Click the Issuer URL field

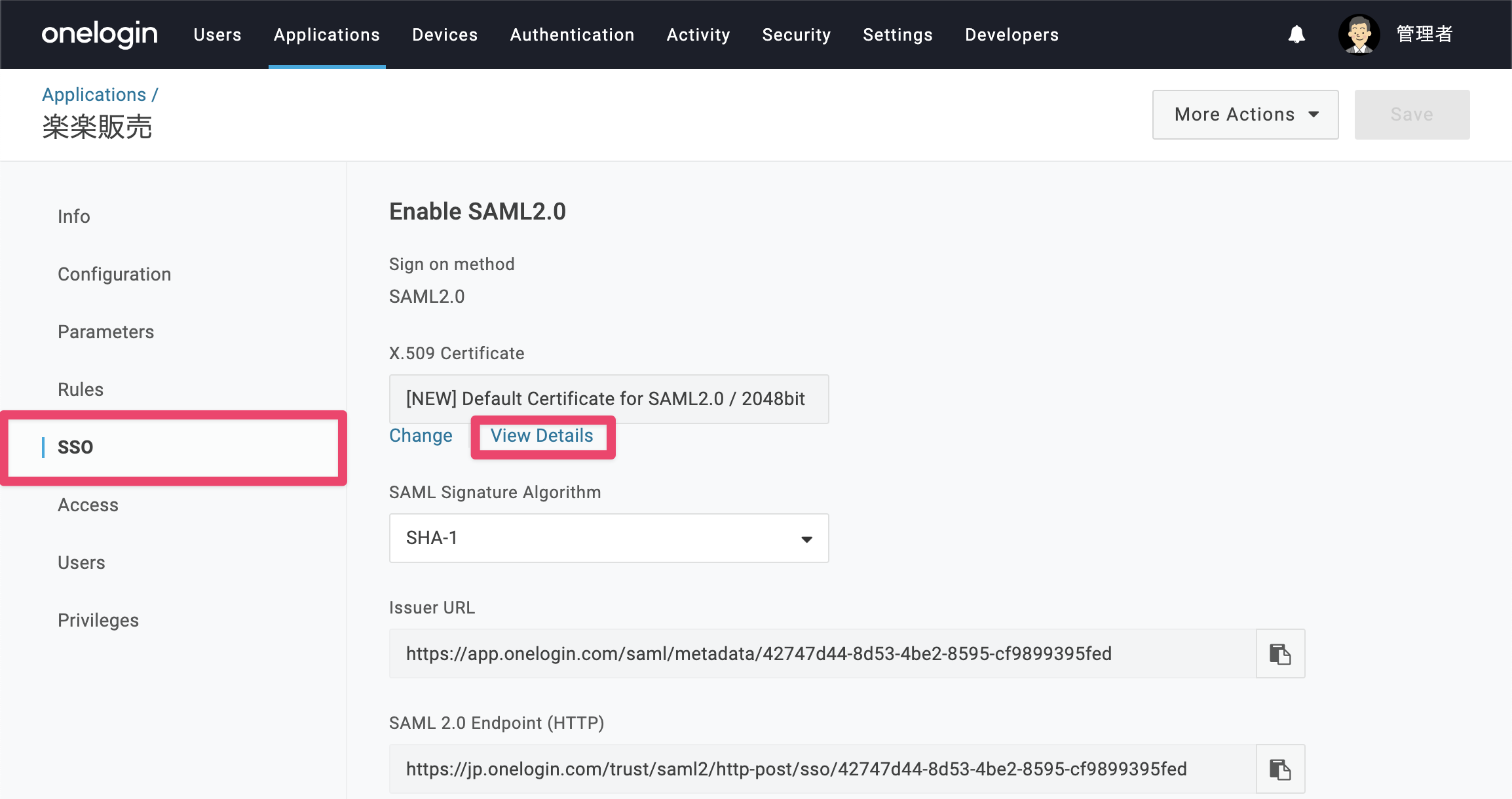coord(823,653)
